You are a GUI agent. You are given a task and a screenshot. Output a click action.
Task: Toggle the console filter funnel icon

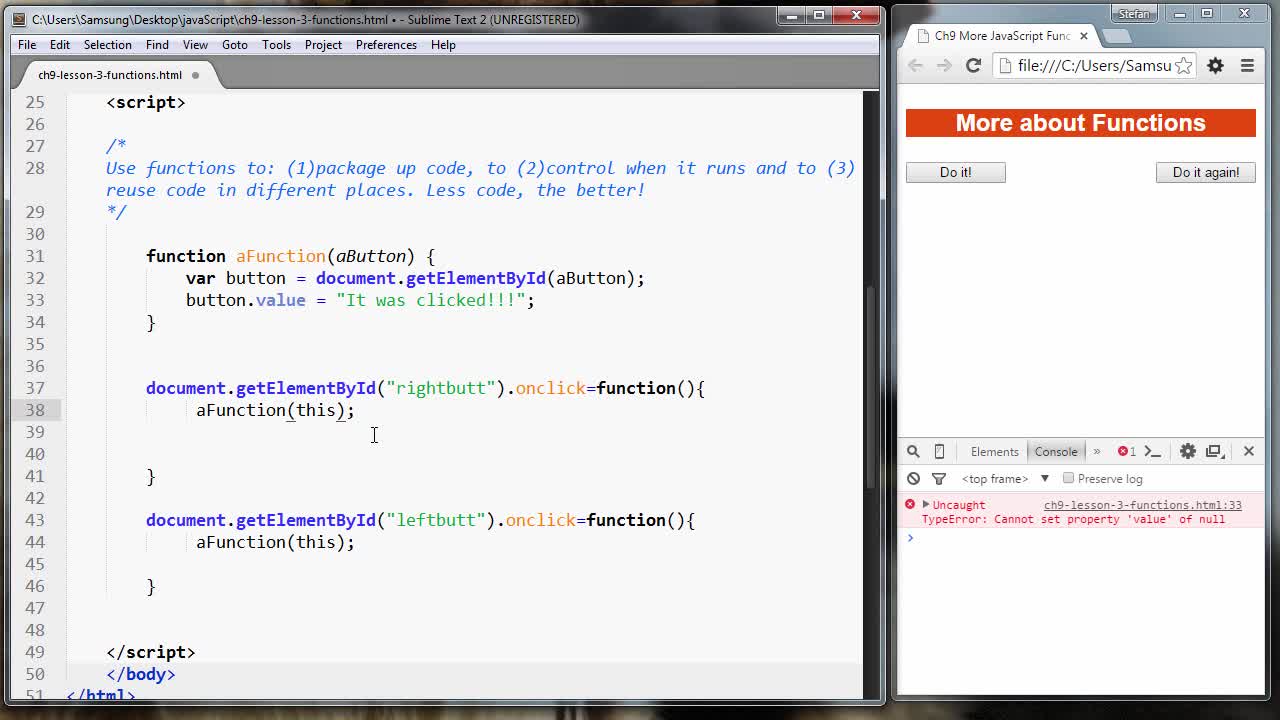tap(939, 479)
